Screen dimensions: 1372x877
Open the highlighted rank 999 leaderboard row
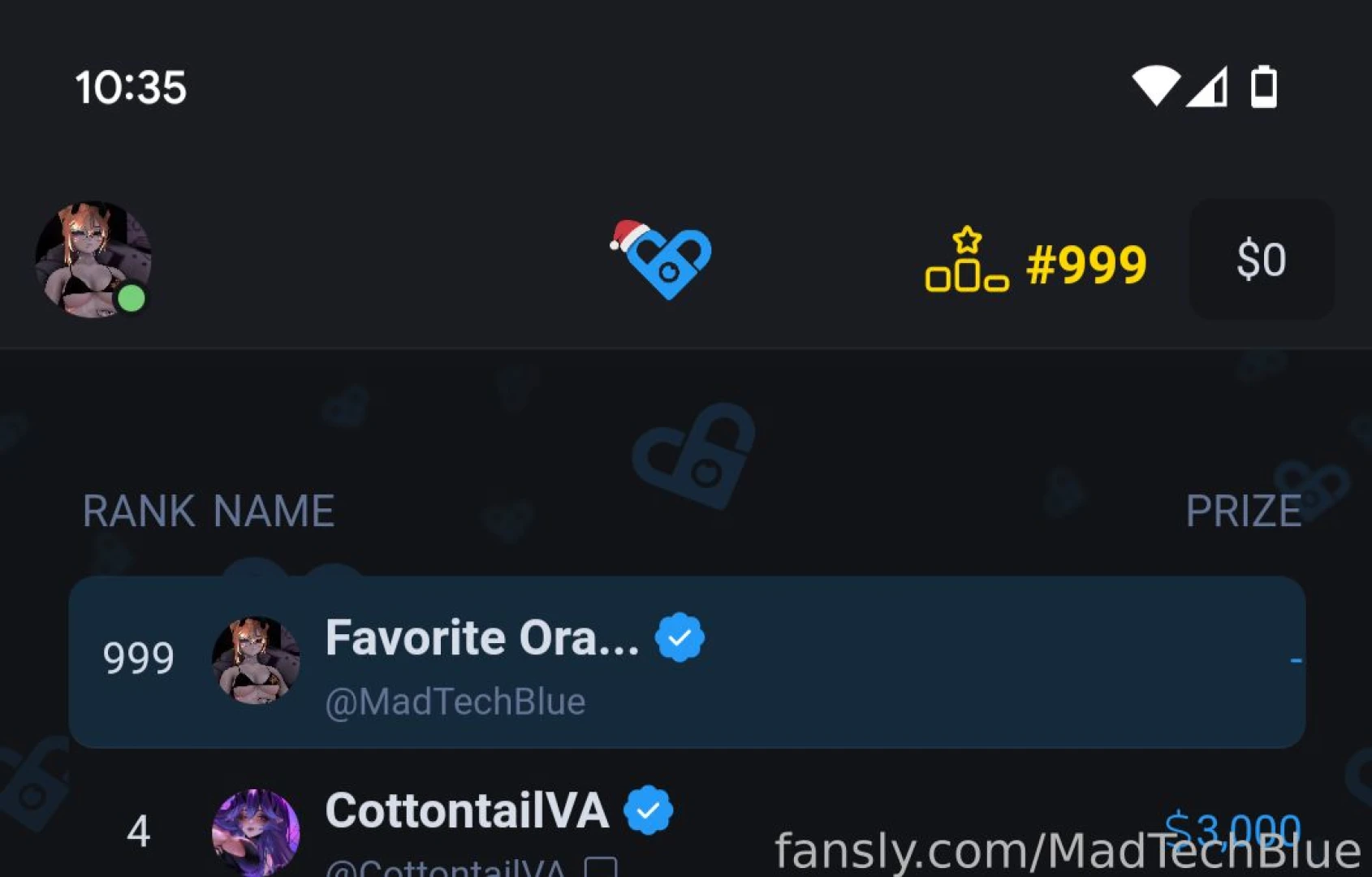(687, 662)
